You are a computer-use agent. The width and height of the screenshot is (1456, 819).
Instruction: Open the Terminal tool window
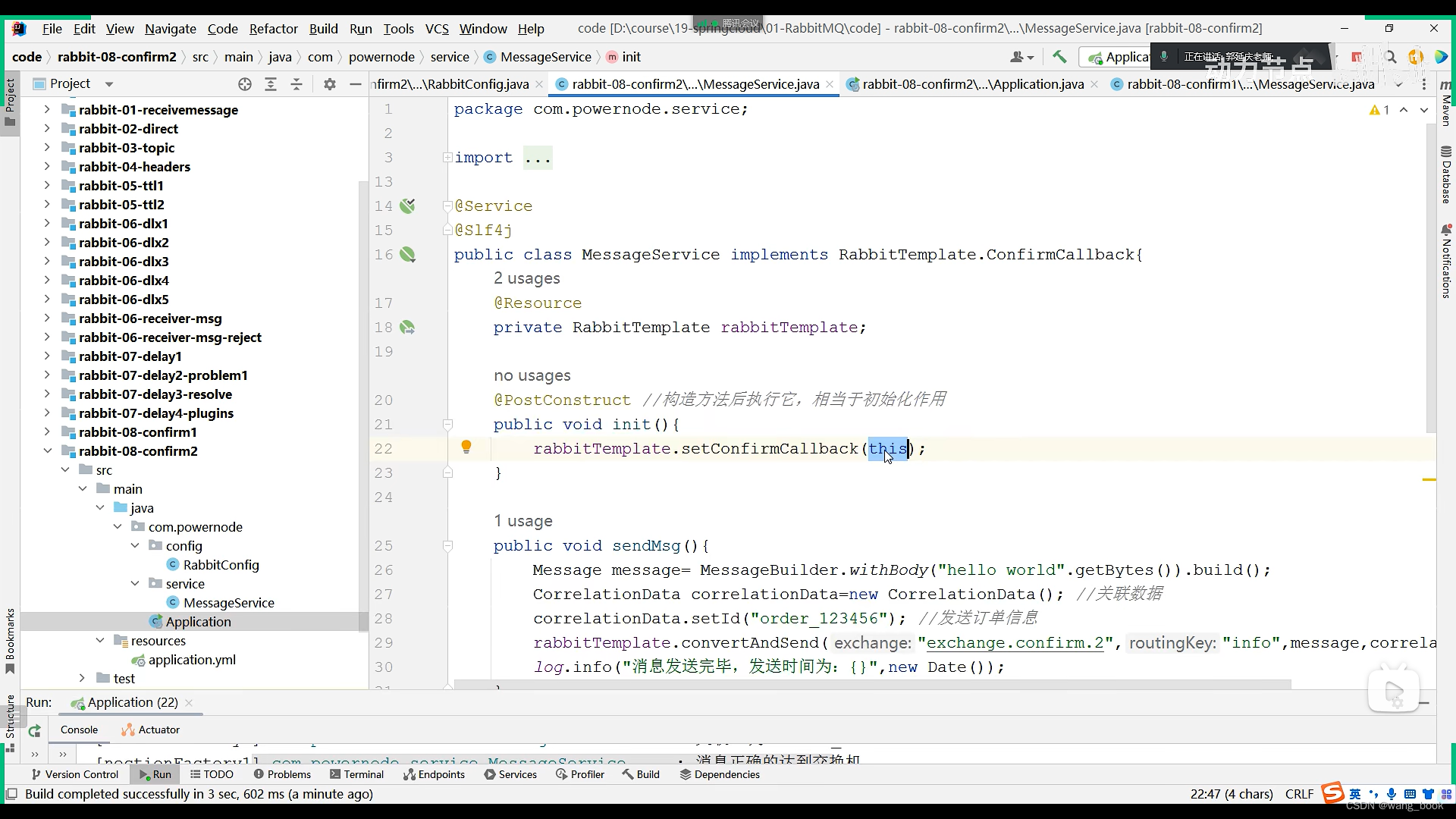pyautogui.click(x=356, y=774)
